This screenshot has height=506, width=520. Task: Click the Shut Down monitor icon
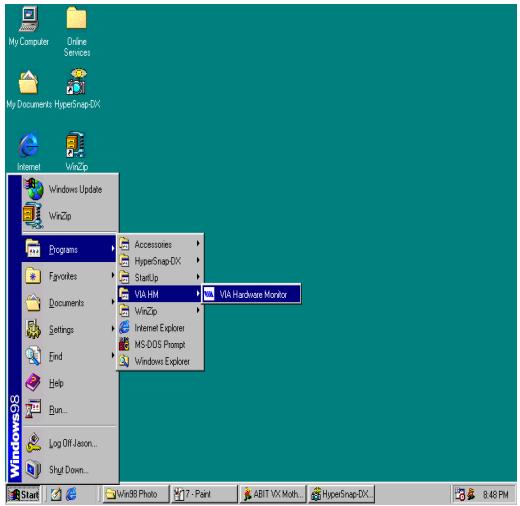click(x=33, y=469)
